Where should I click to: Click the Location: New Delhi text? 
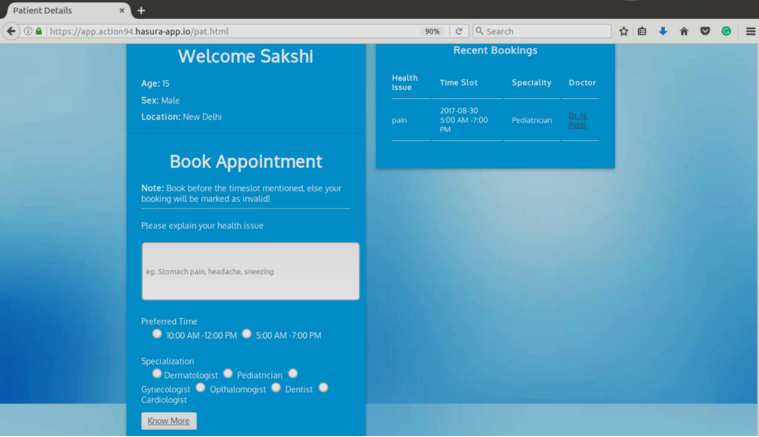(182, 117)
